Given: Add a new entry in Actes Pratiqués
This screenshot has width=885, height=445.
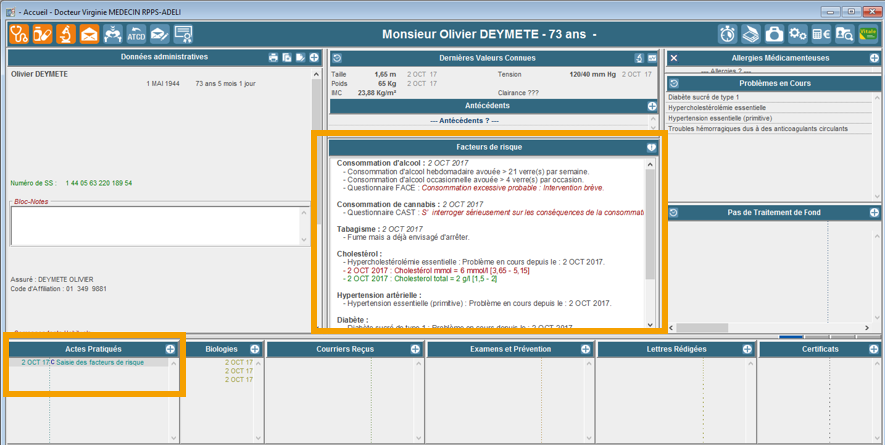Looking at the screenshot, I should 170,349.
